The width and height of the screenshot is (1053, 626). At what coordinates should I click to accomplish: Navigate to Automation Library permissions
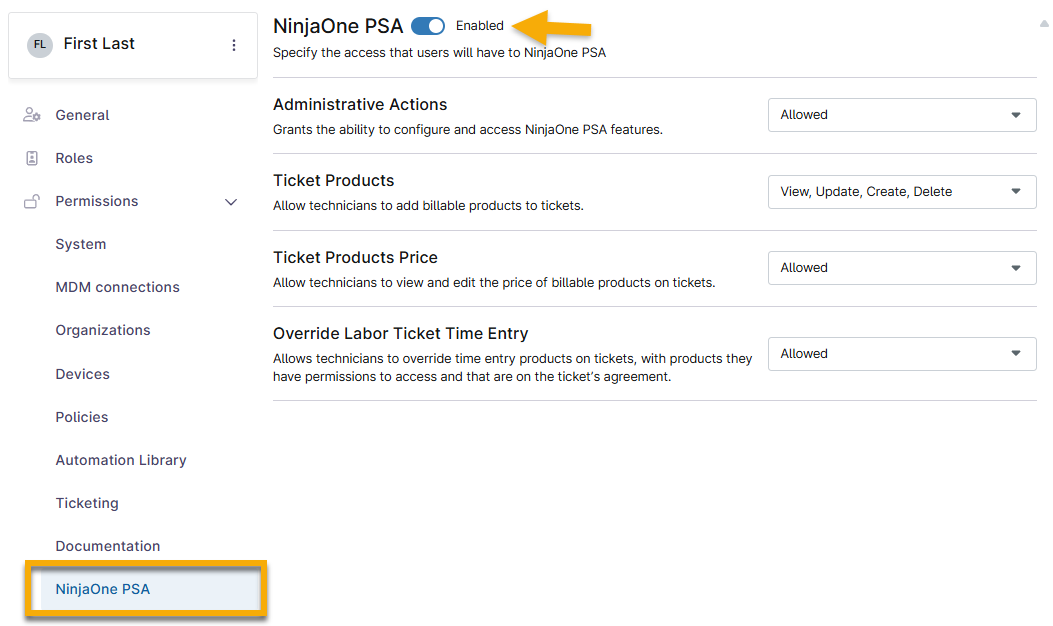[x=121, y=460]
